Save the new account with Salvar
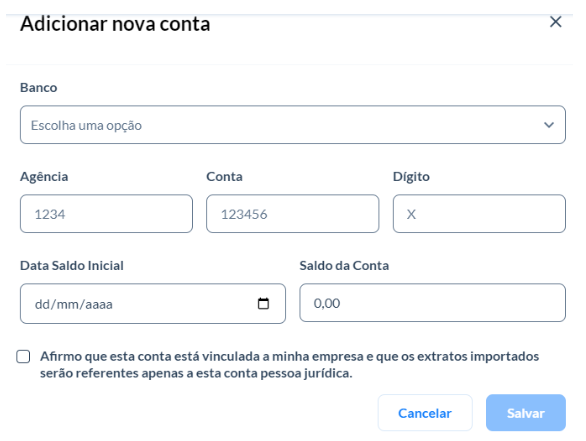The image size is (586, 441). click(x=525, y=413)
